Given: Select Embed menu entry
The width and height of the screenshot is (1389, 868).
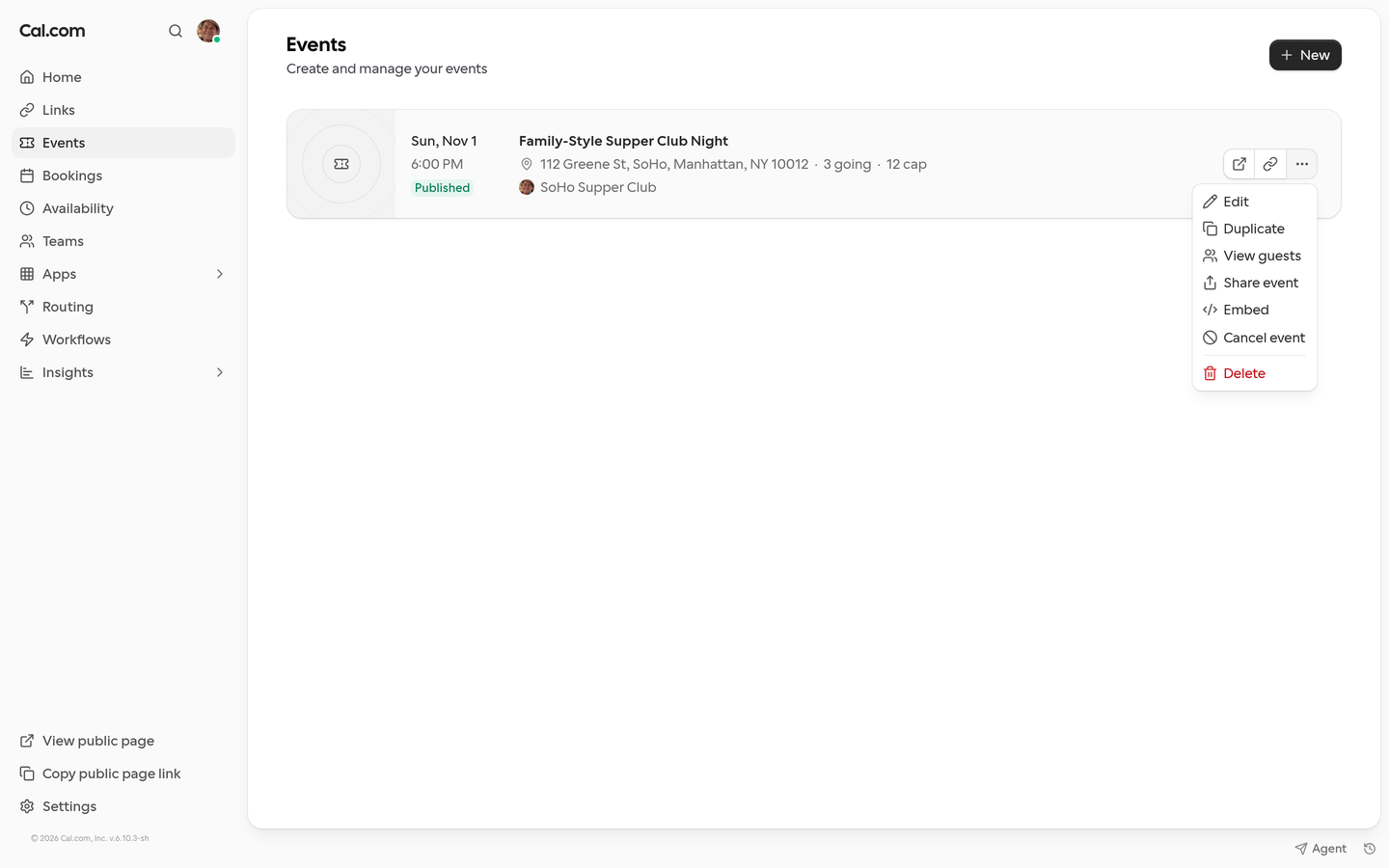Looking at the screenshot, I should [1255, 310].
